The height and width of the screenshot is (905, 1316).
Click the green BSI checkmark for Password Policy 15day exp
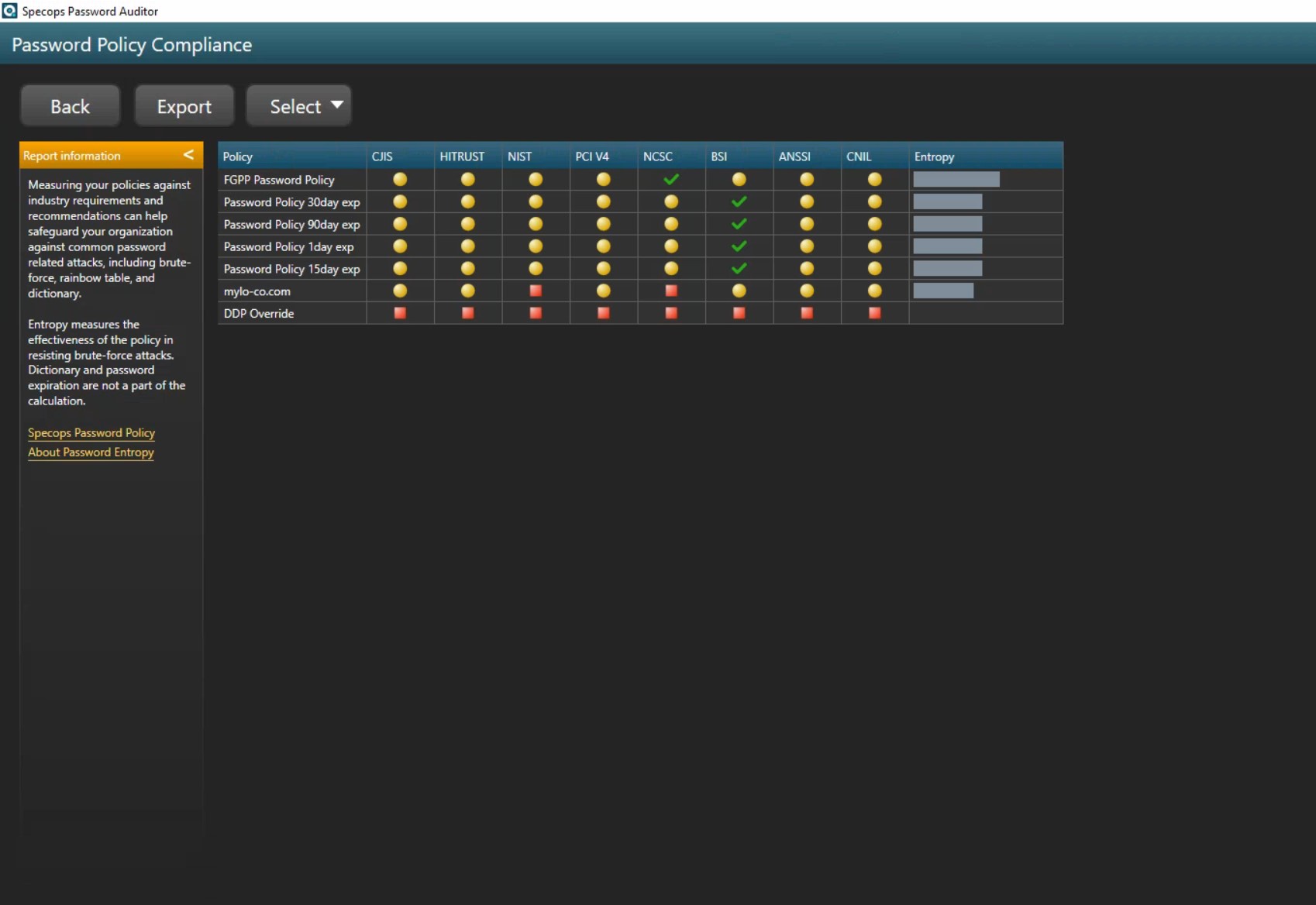739,268
